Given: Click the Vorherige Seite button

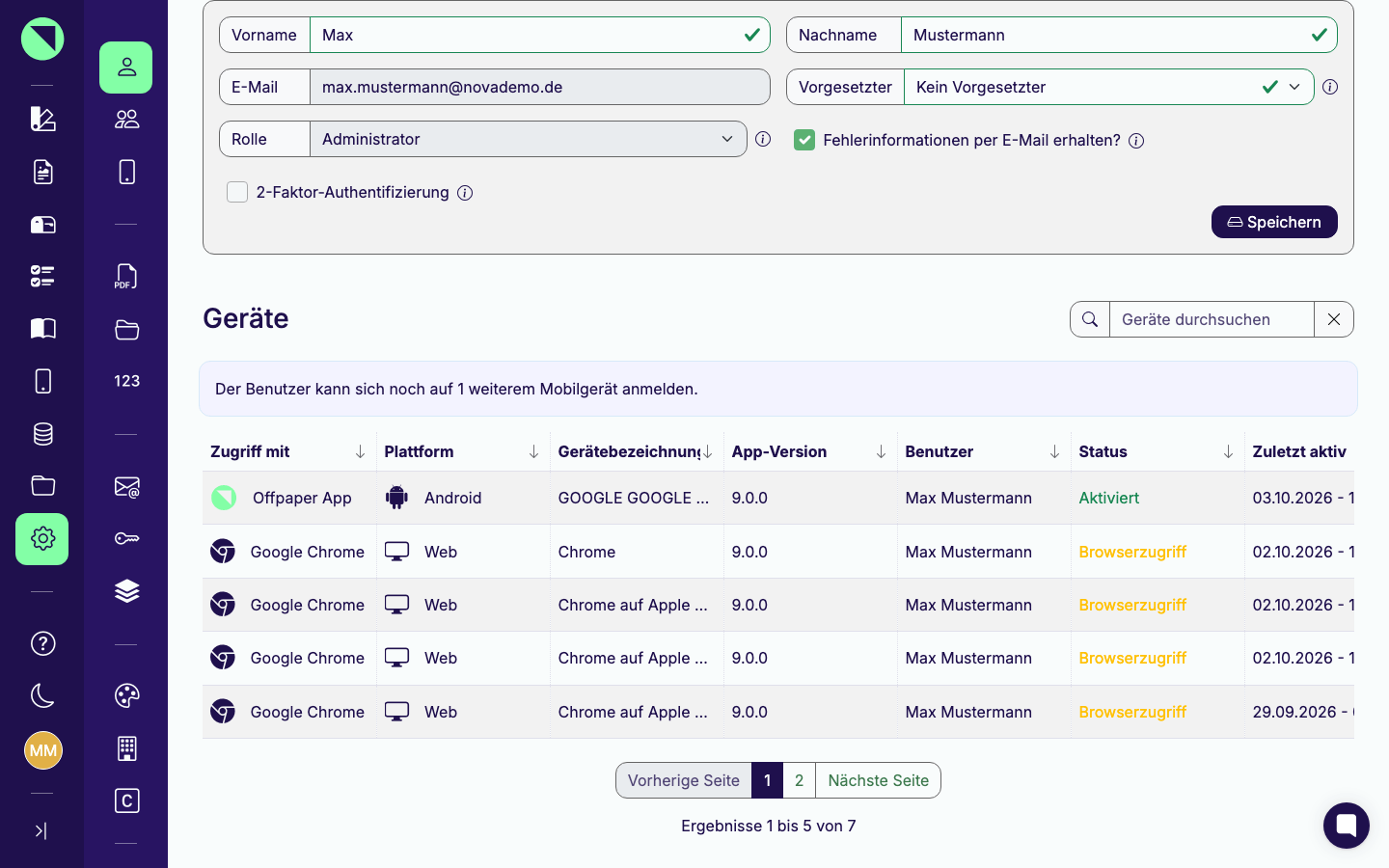Looking at the screenshot, I should coord(683,780).
